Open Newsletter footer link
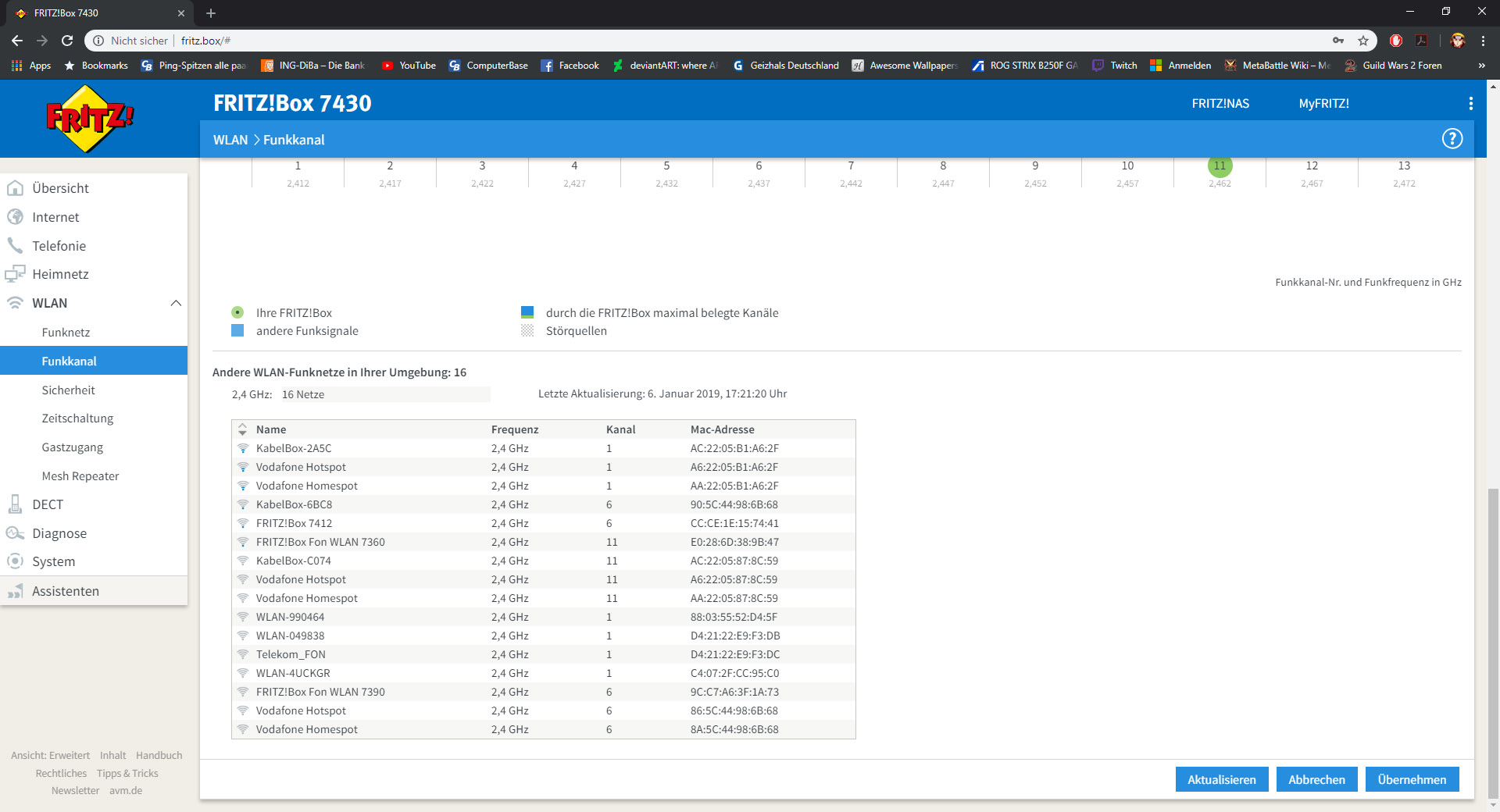This screenshot has height=812, width=1500. coord(75,791)
